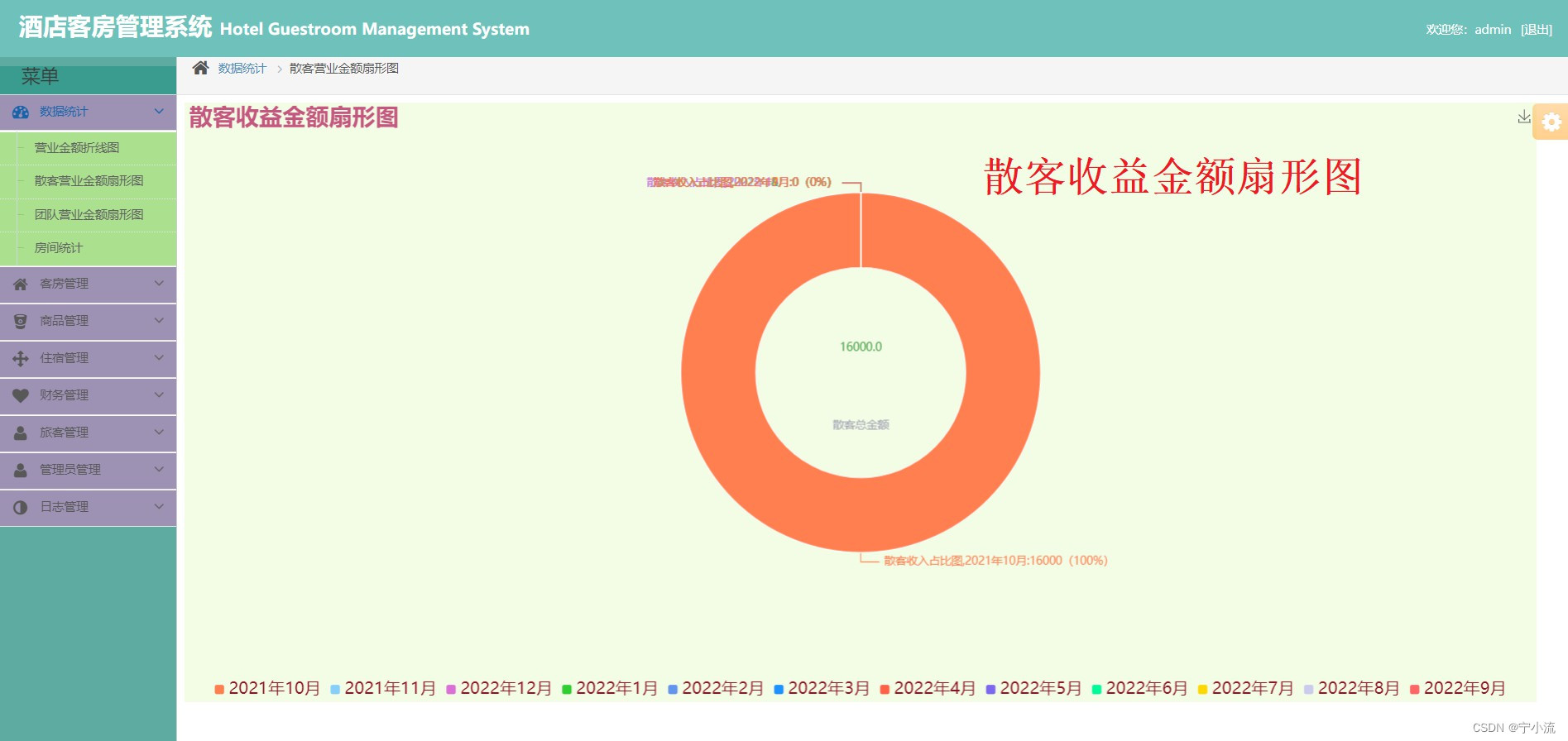The width and height of the screenshot is (1568, 741).
Task: Expand the 财务管理 chevron
Action: point(159,394)
